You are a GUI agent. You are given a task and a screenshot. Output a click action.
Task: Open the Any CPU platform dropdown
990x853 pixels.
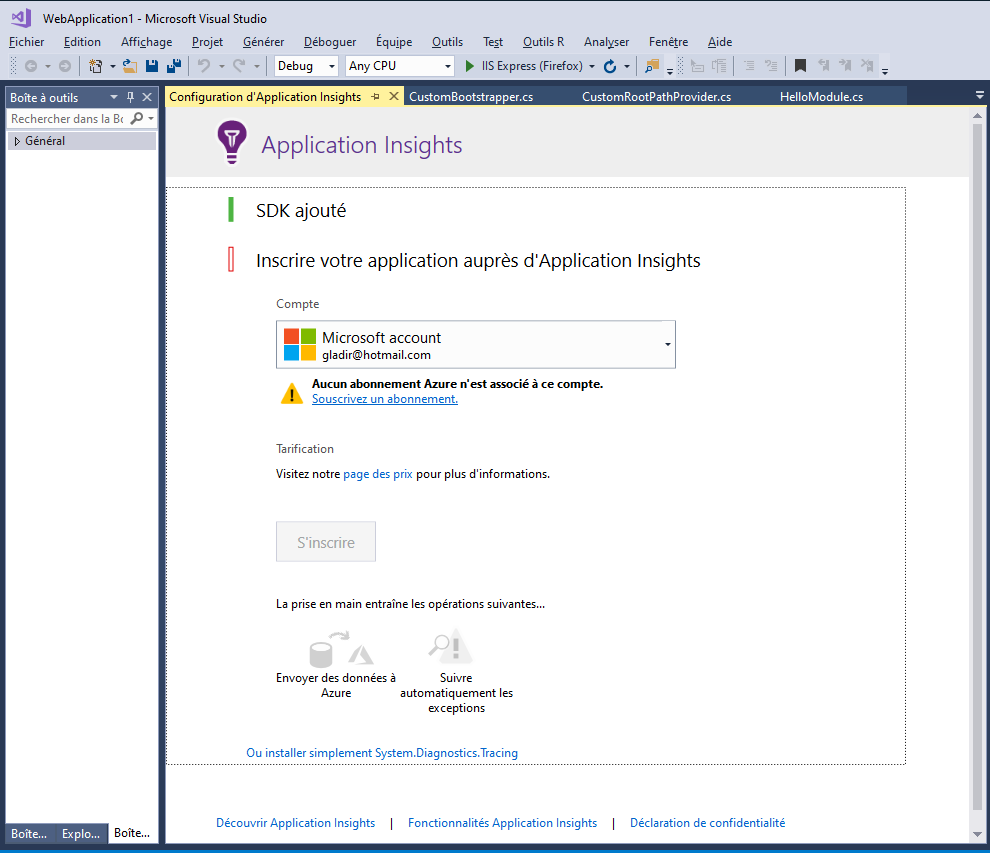400,66
